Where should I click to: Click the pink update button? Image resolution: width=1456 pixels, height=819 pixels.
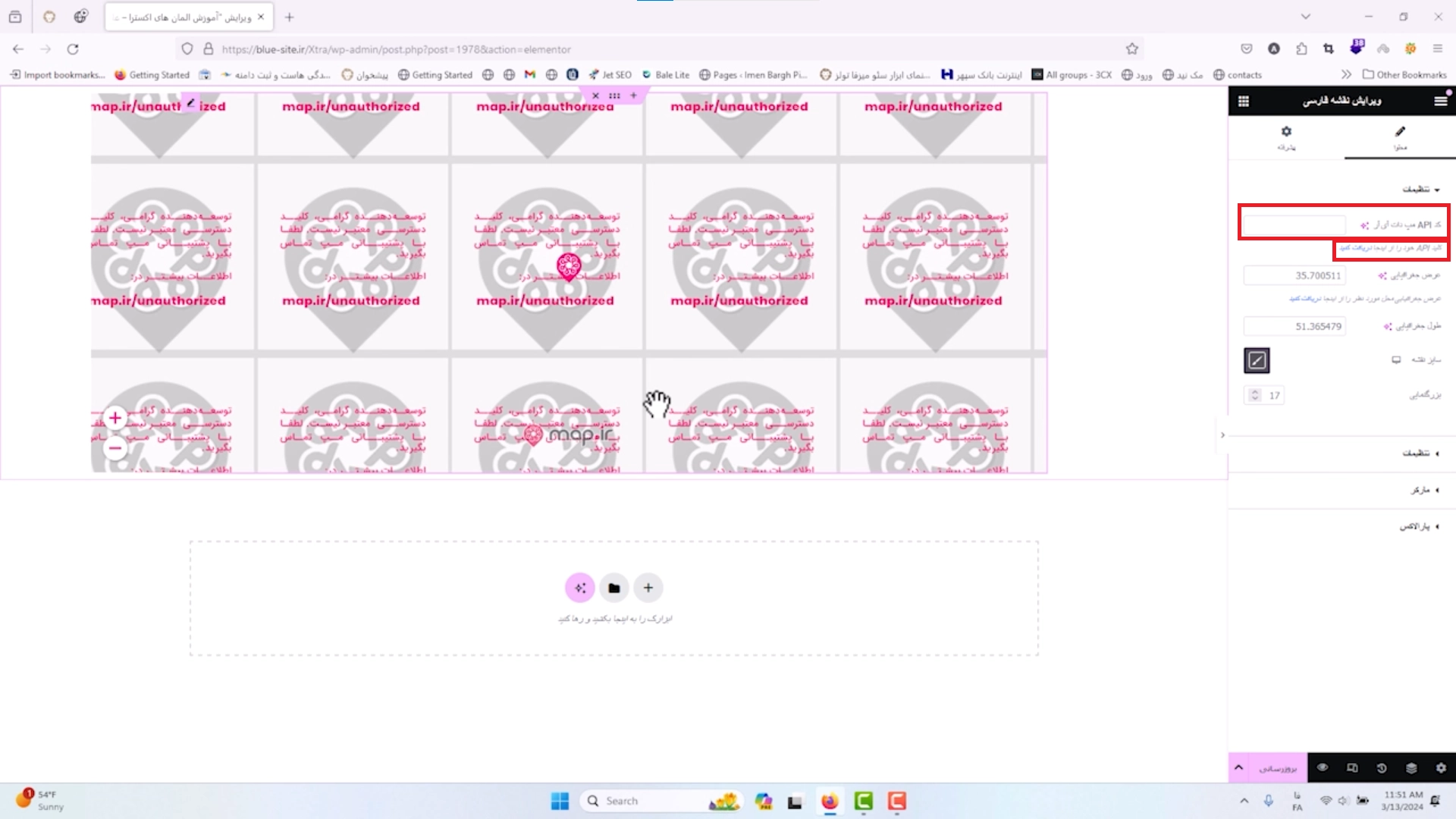point(1278,768)
